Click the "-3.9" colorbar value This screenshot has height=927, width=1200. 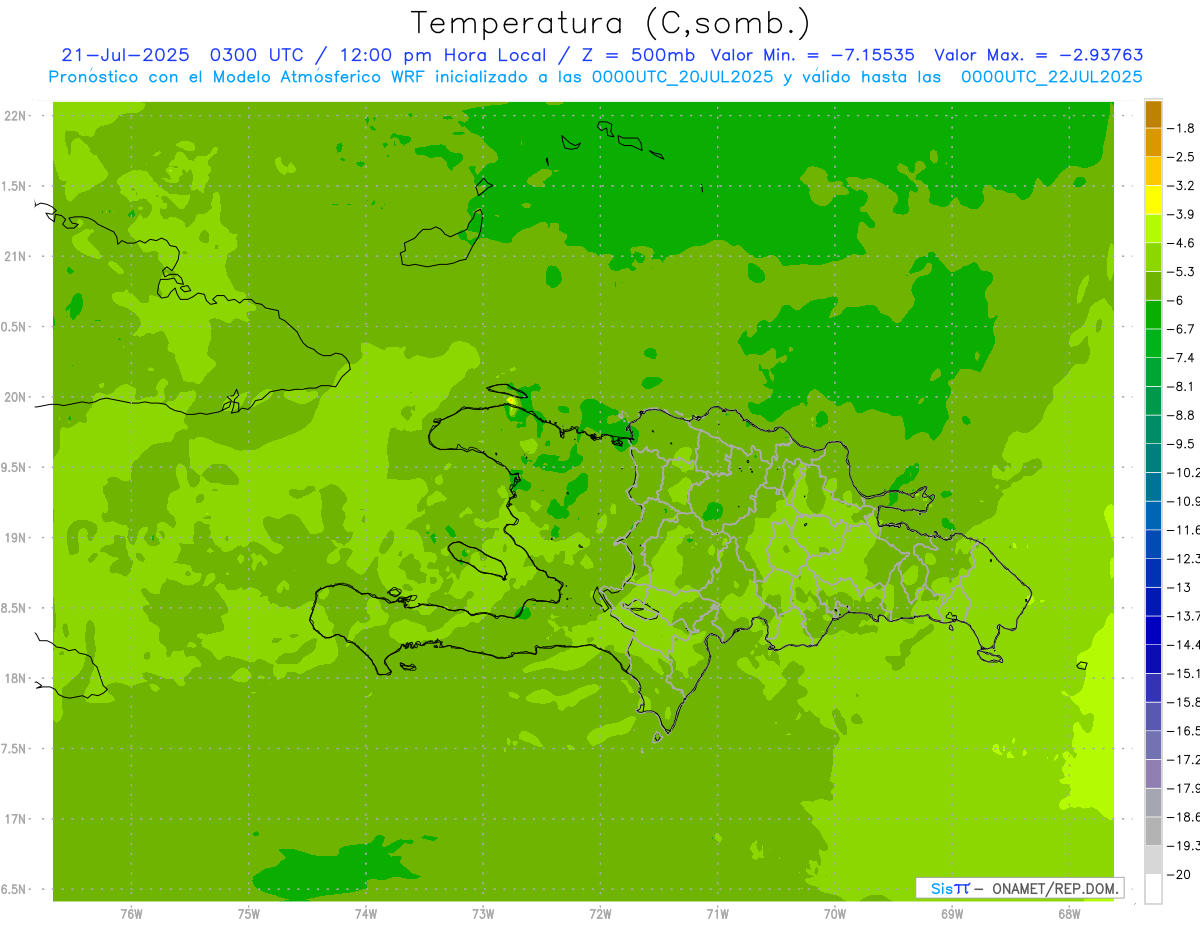click(1182, 214)
